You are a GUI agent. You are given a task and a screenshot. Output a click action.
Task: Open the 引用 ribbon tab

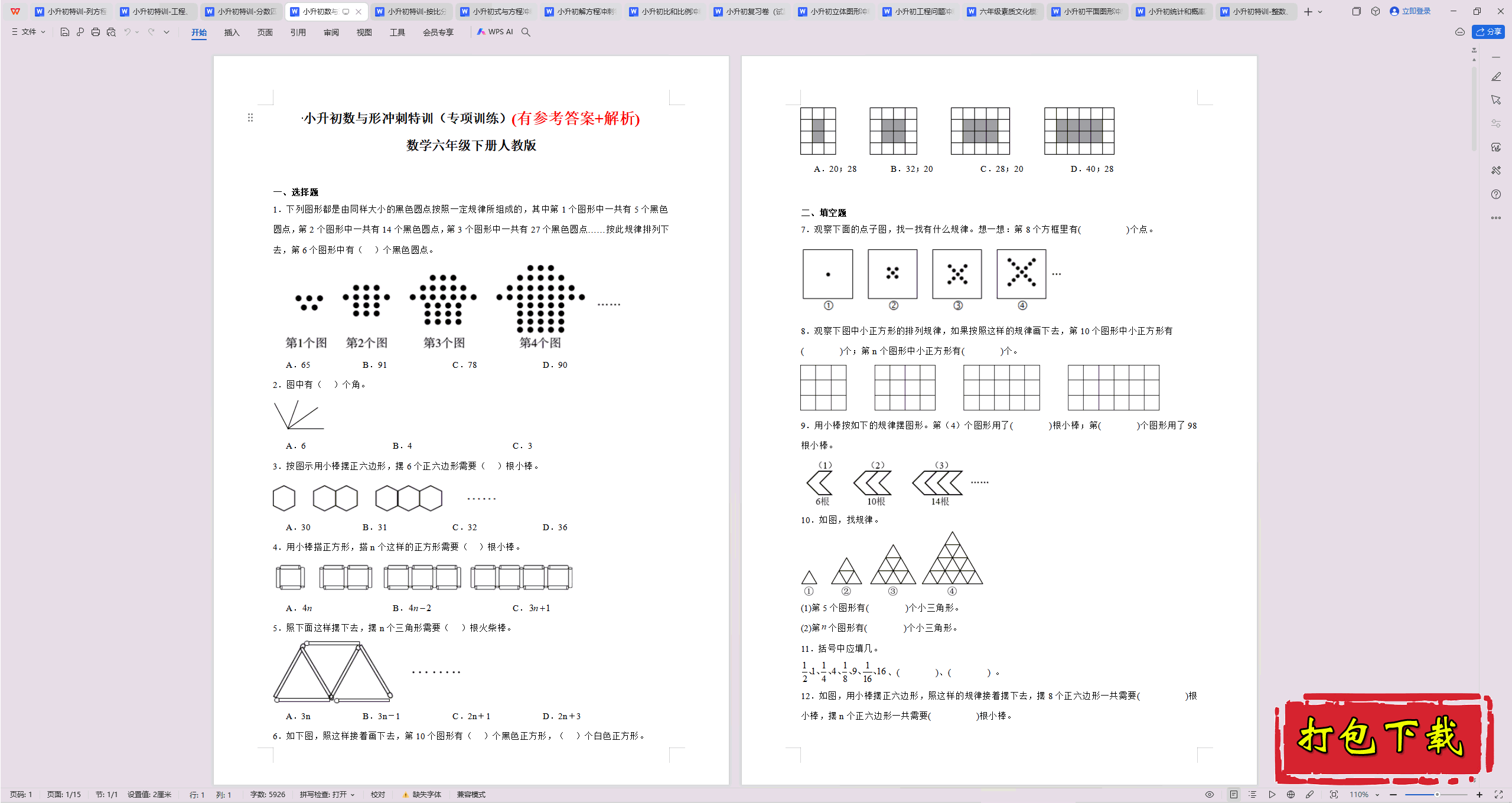coord(298,32)
